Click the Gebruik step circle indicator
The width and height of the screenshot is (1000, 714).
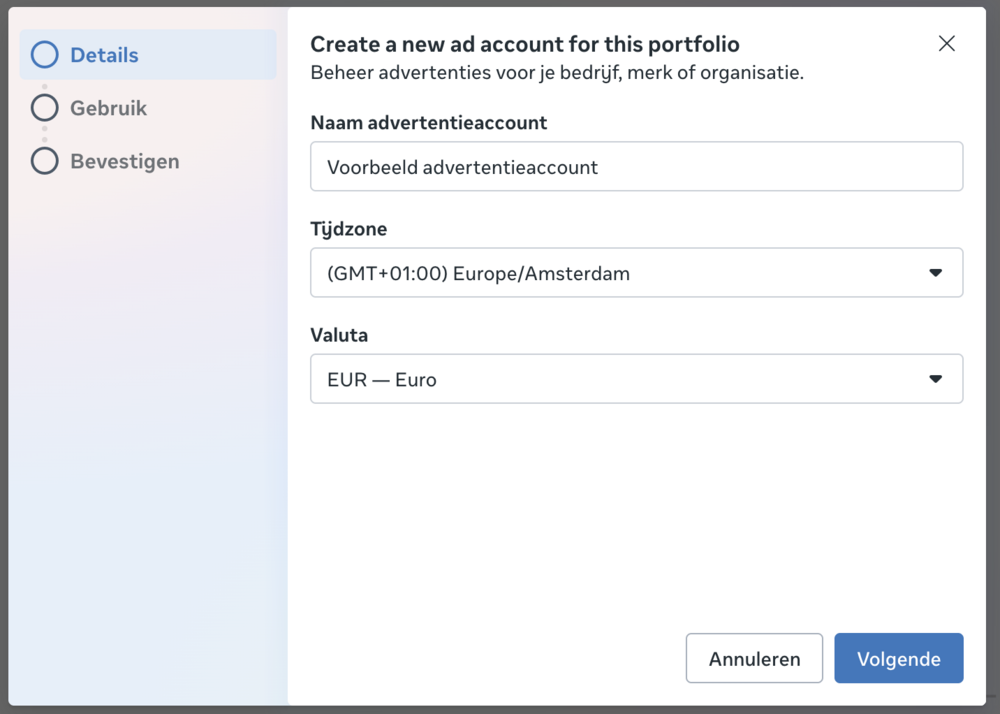(x=44, y=108)
